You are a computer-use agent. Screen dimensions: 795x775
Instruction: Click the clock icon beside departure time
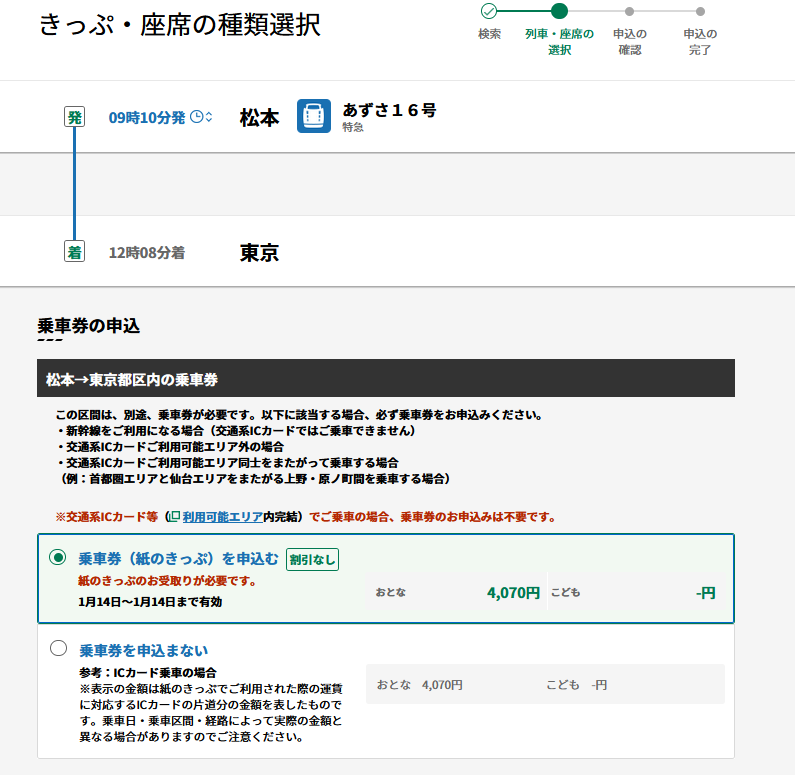click(x=196, y=117)
